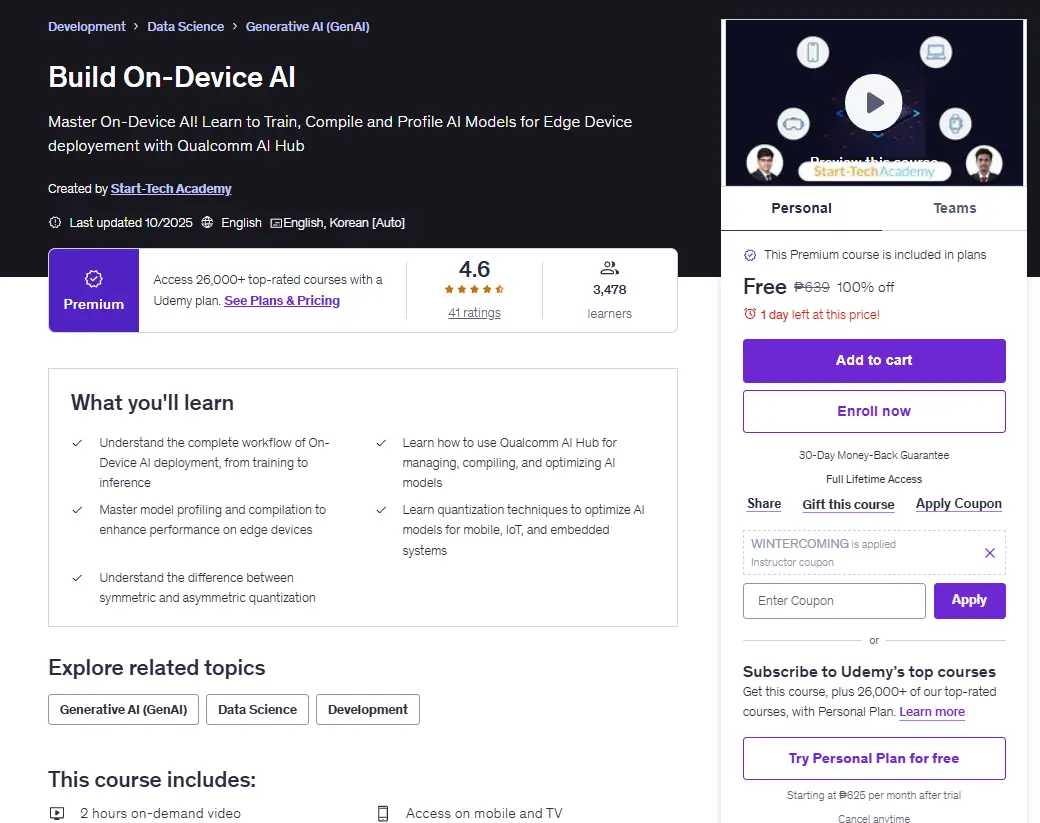
Task: Focus the Enter Coupon input field
Action: [834, 601]
